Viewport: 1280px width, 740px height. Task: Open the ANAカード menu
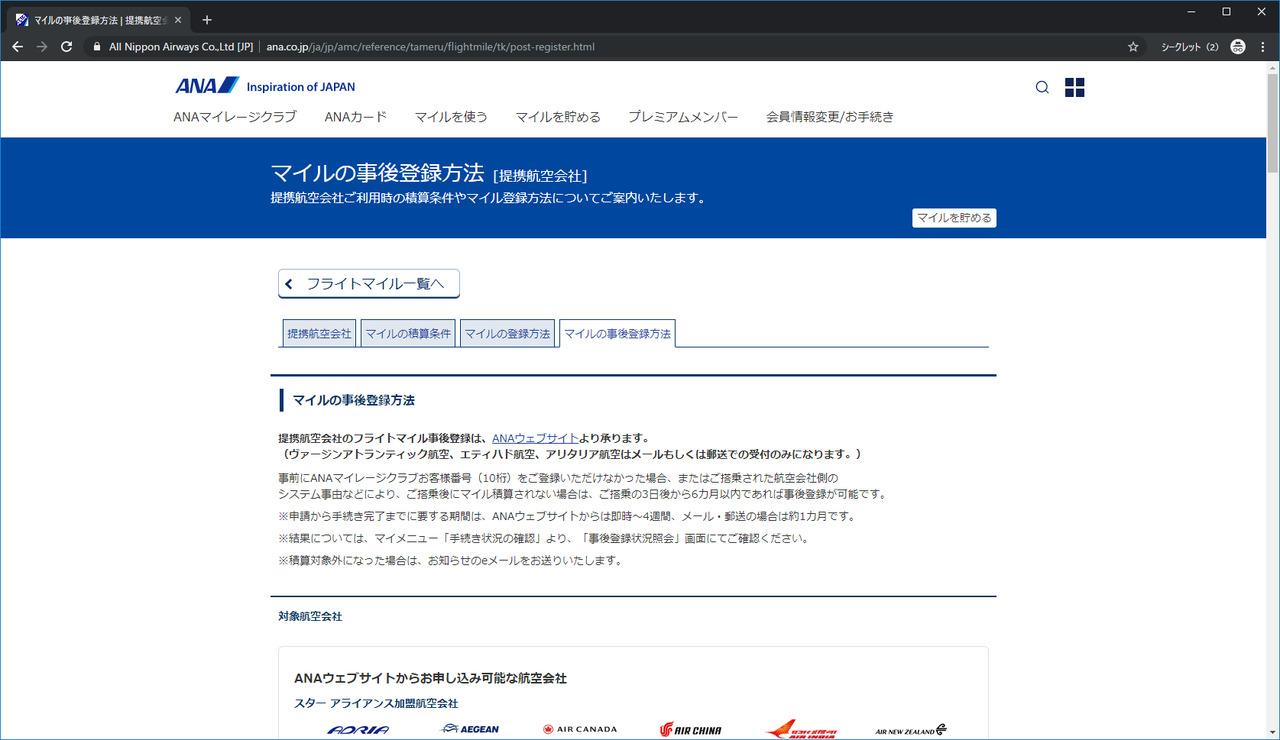coord(356,117)
